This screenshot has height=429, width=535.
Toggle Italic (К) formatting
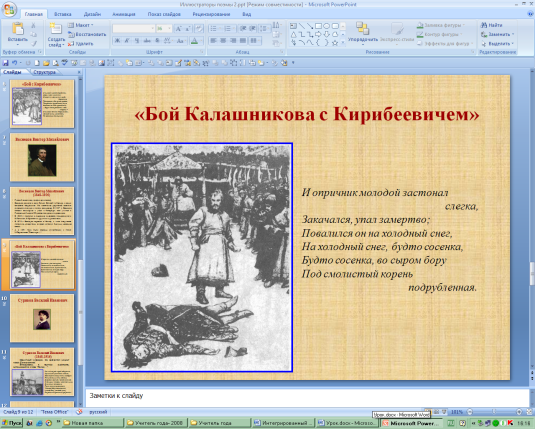[x=127, y=41]
